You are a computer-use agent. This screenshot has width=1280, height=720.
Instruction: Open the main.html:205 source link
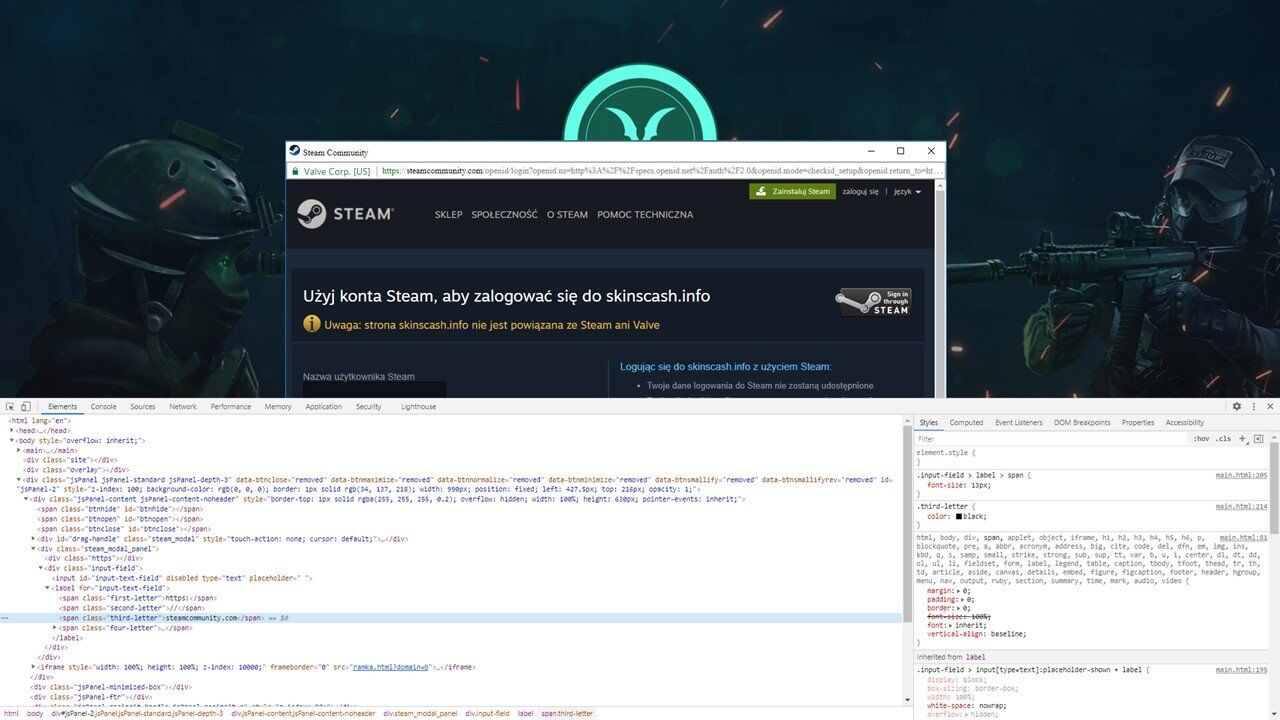tap(1241, 475)
